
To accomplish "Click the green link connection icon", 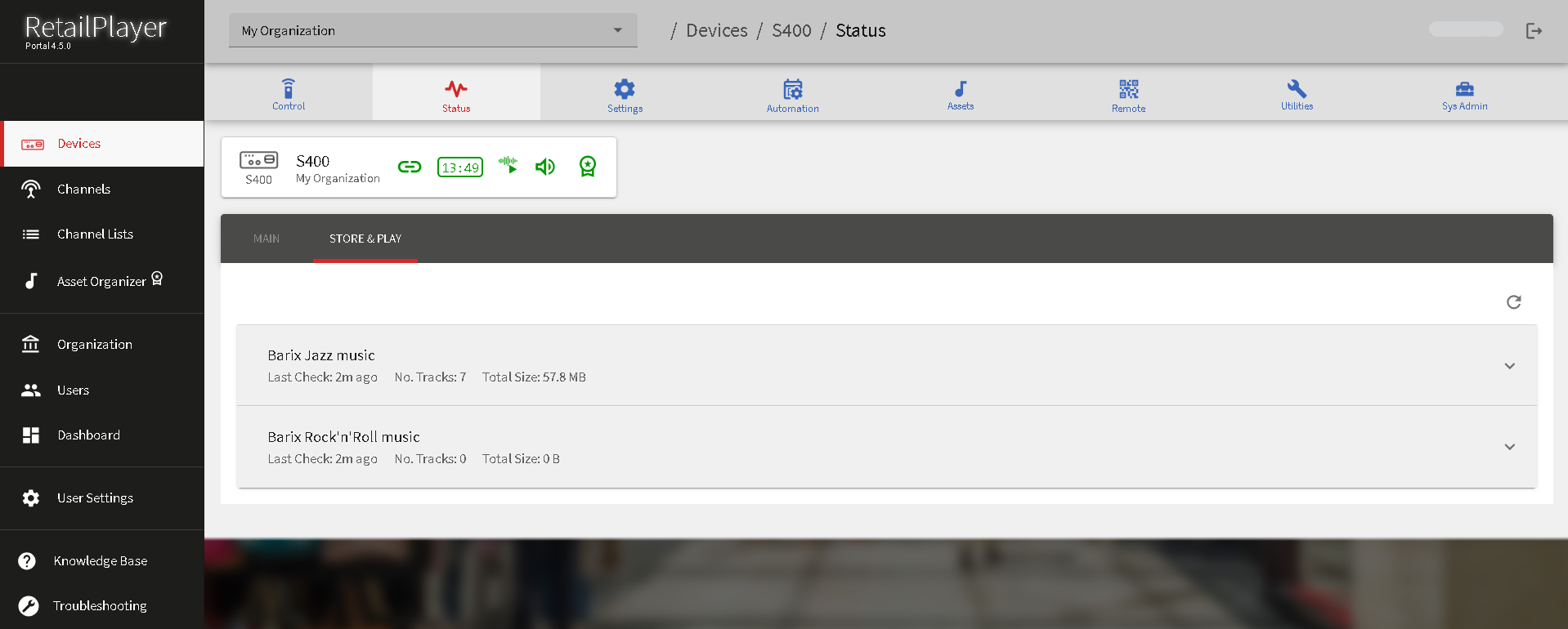I will [410, 167].
